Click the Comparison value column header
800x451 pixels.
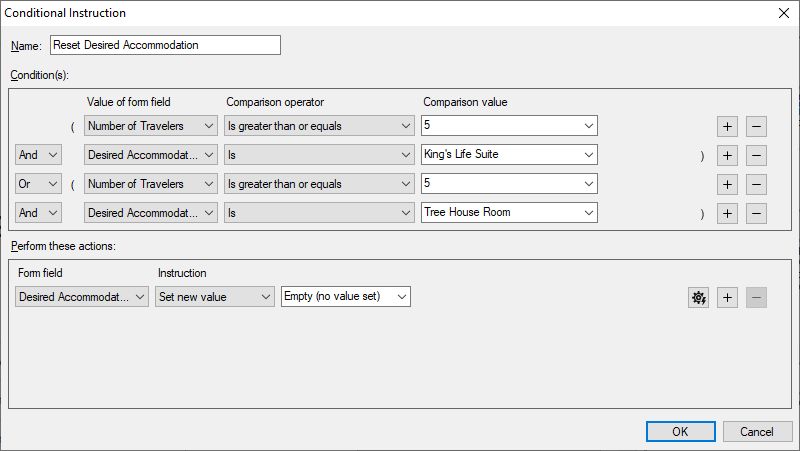[x=465, y=102]
